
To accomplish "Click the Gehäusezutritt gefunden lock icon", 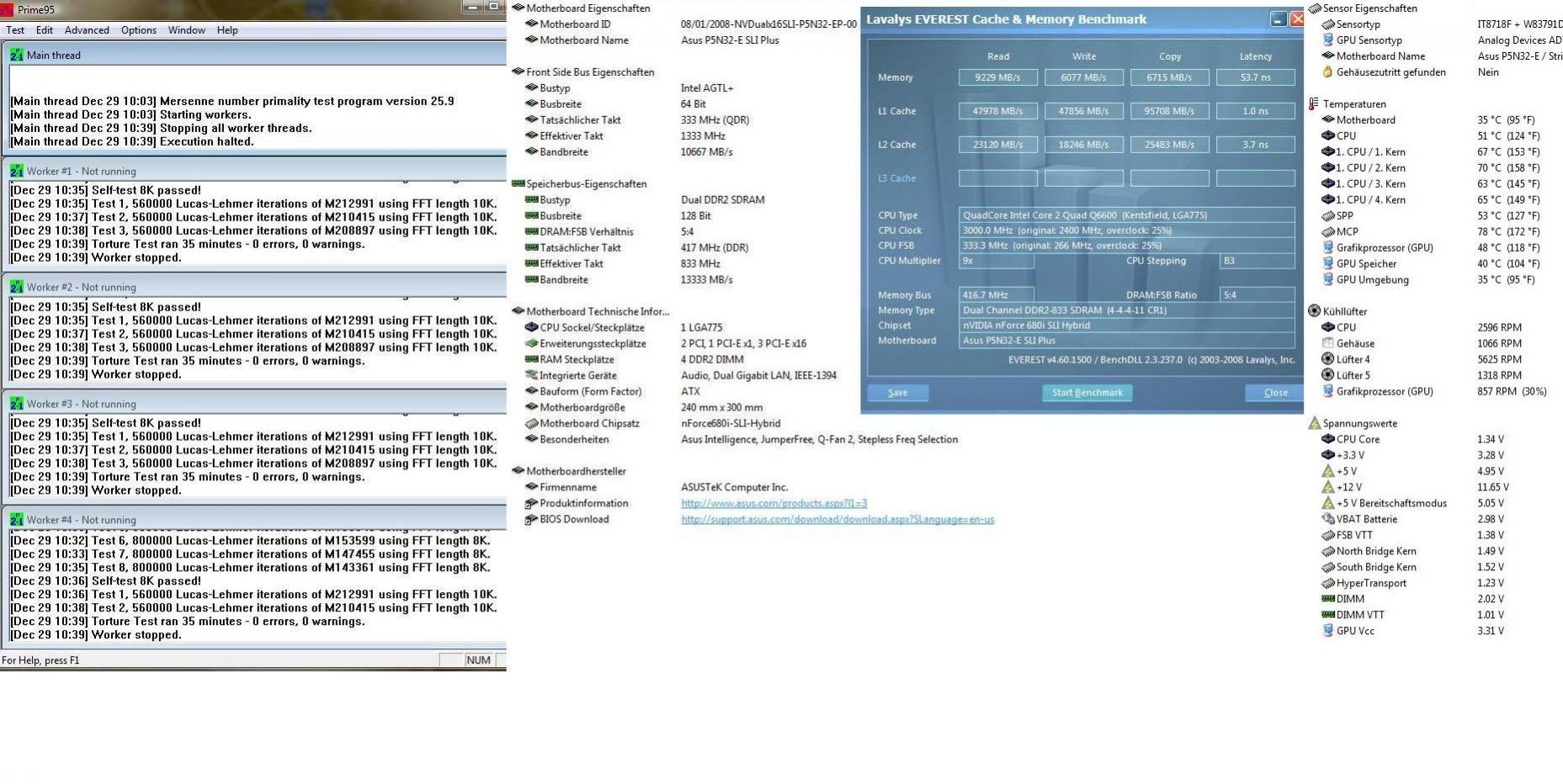I will pyautogui.click(x=1328, y=72).
